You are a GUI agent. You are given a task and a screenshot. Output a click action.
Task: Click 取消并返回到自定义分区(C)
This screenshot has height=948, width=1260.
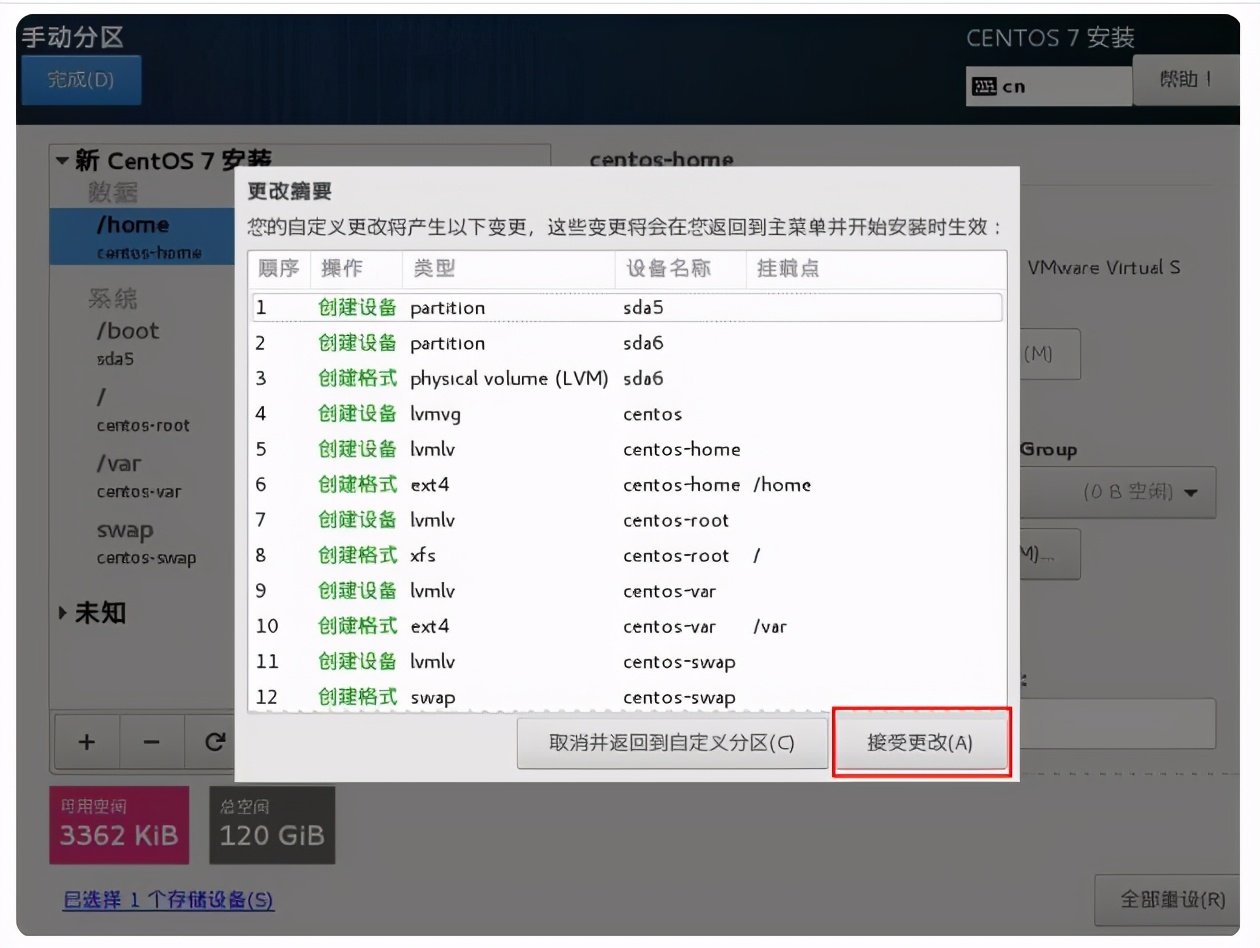tap(671, 743)
